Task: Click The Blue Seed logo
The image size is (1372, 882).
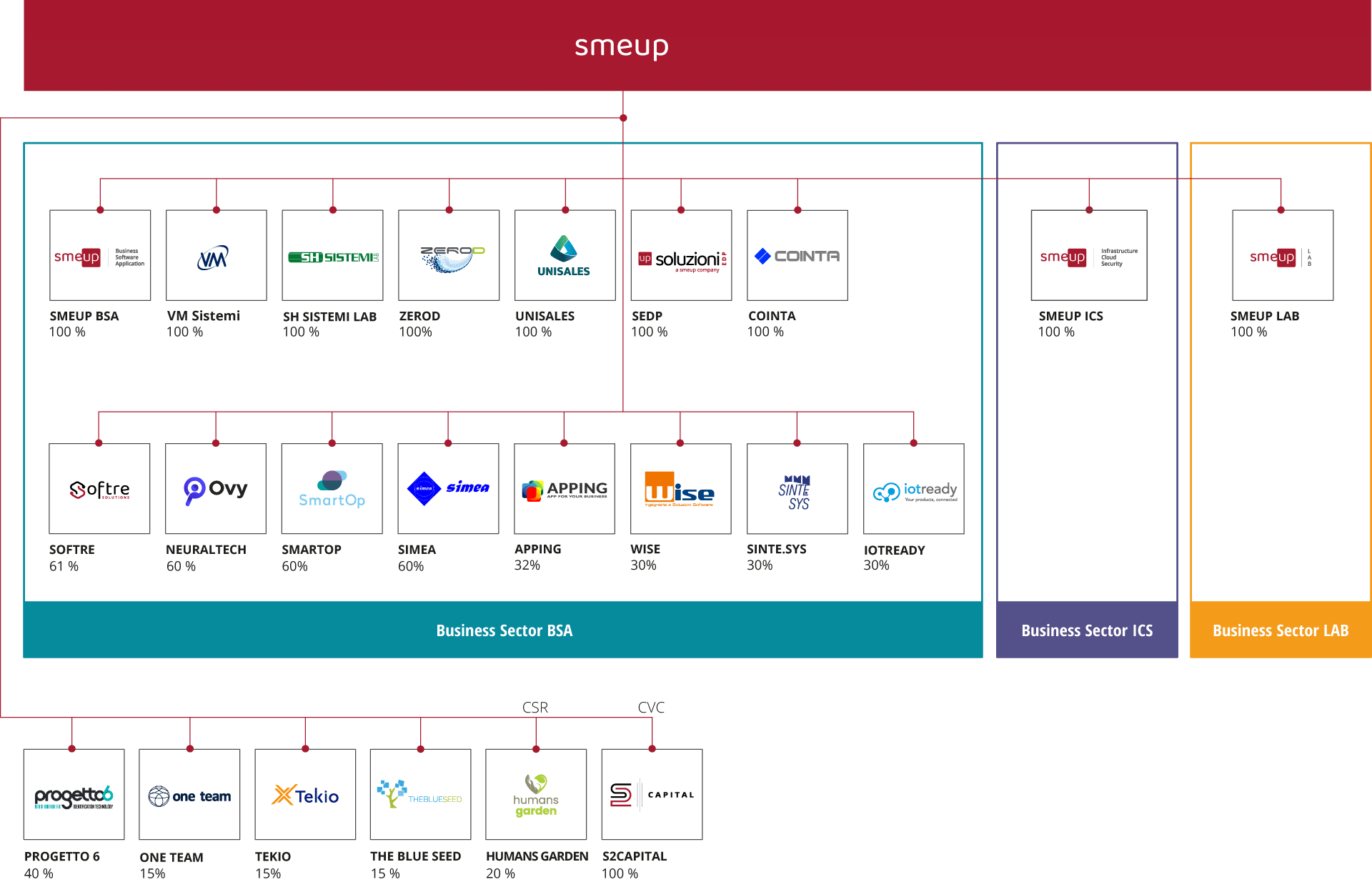Action: click(x=421, y=794)
